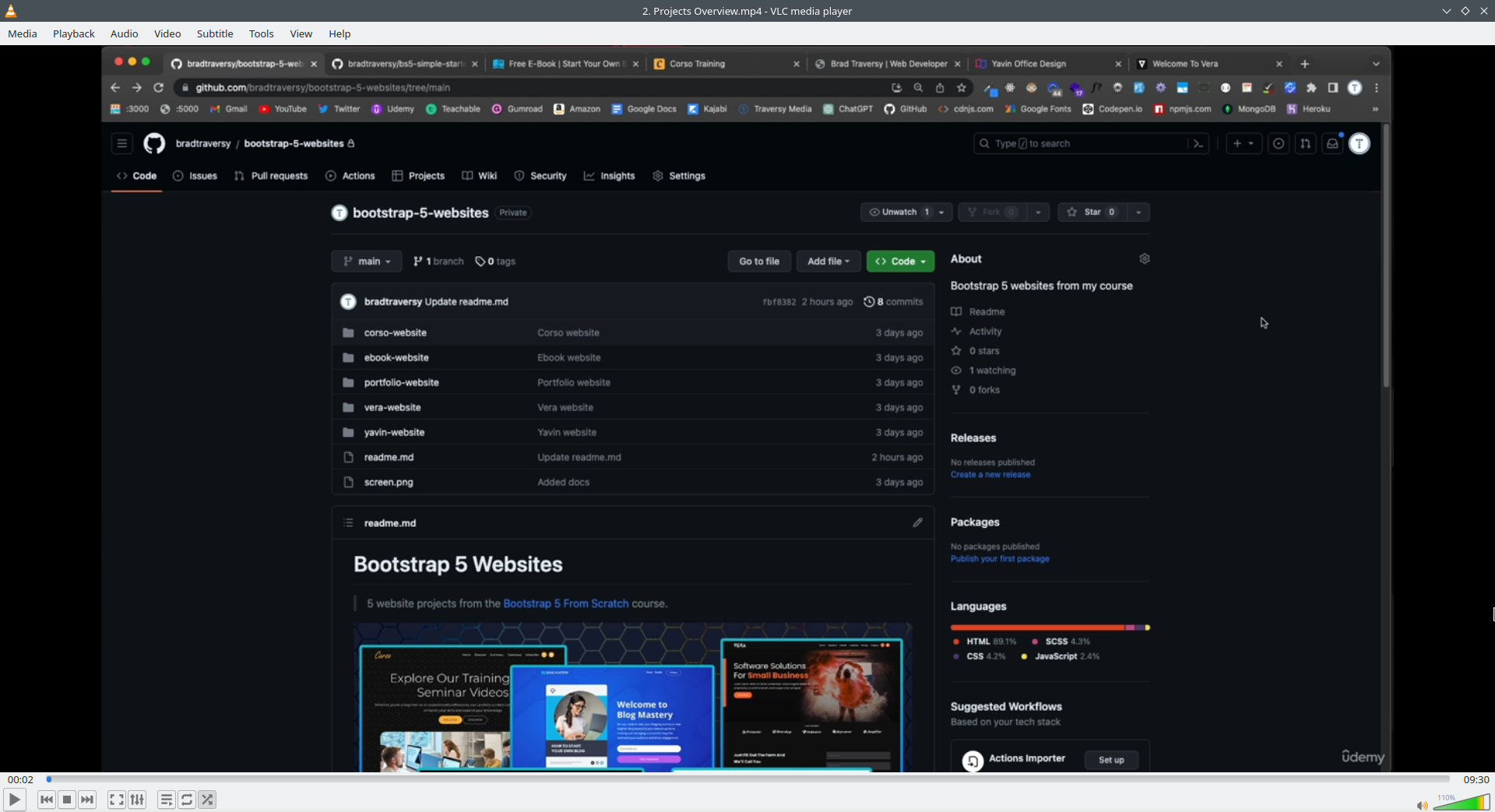Toggle VLC fullscreen mode
The image size is (1495, 812).
(x=117, y=800)
